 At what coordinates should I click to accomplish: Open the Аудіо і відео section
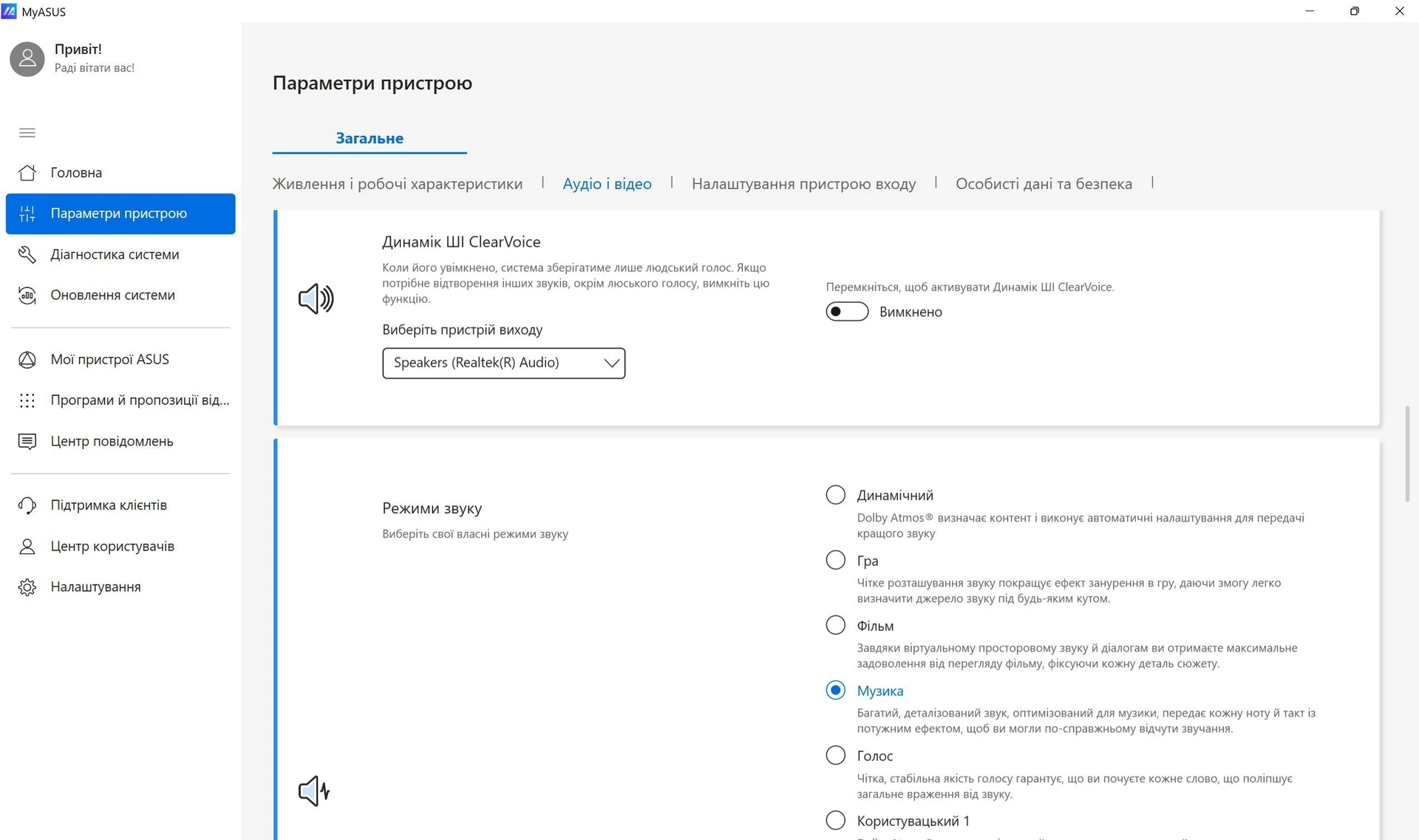pyautogui.click(x=607, y=184)
